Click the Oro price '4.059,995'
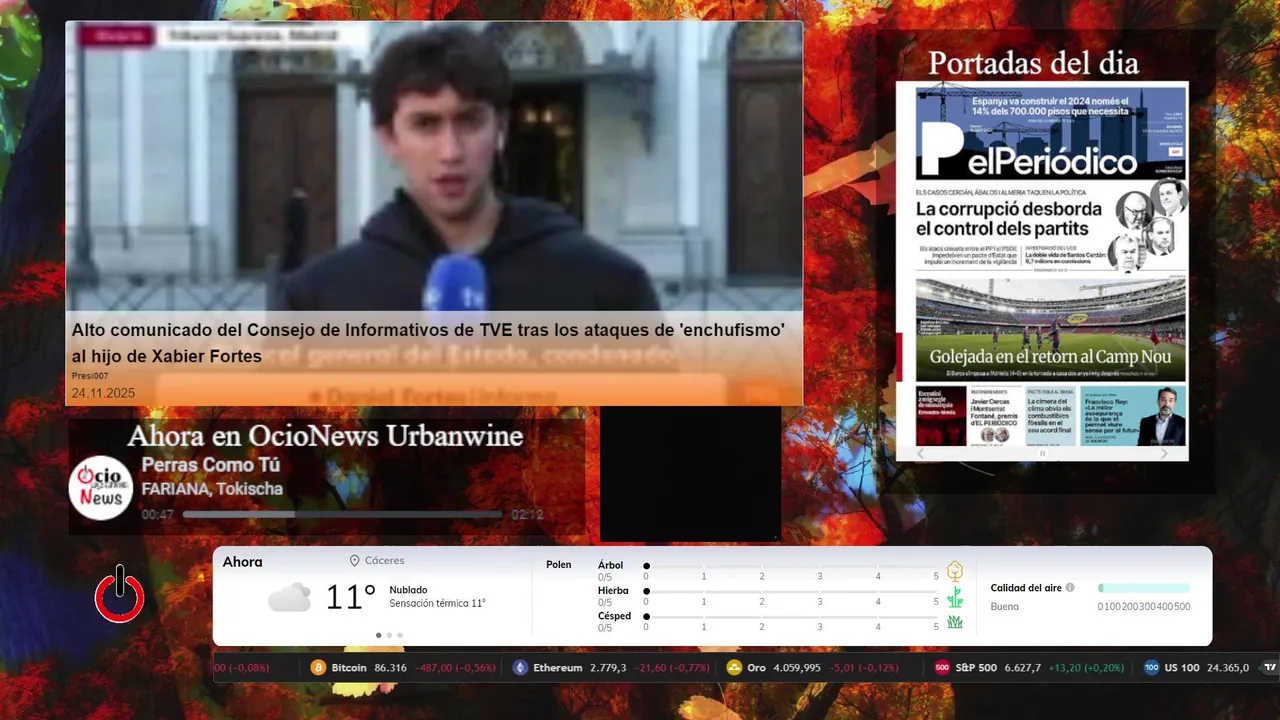The width and height of the screenshot is (1280, 720). [x=797, y=668]
